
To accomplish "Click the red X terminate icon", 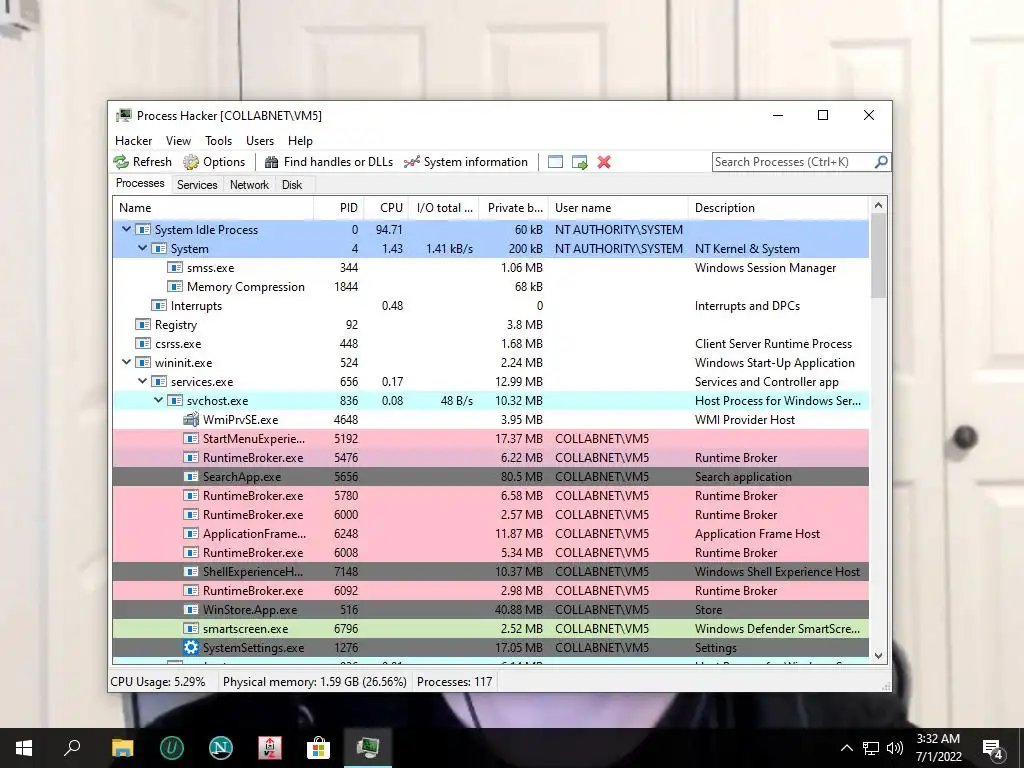I will (604, 162).
